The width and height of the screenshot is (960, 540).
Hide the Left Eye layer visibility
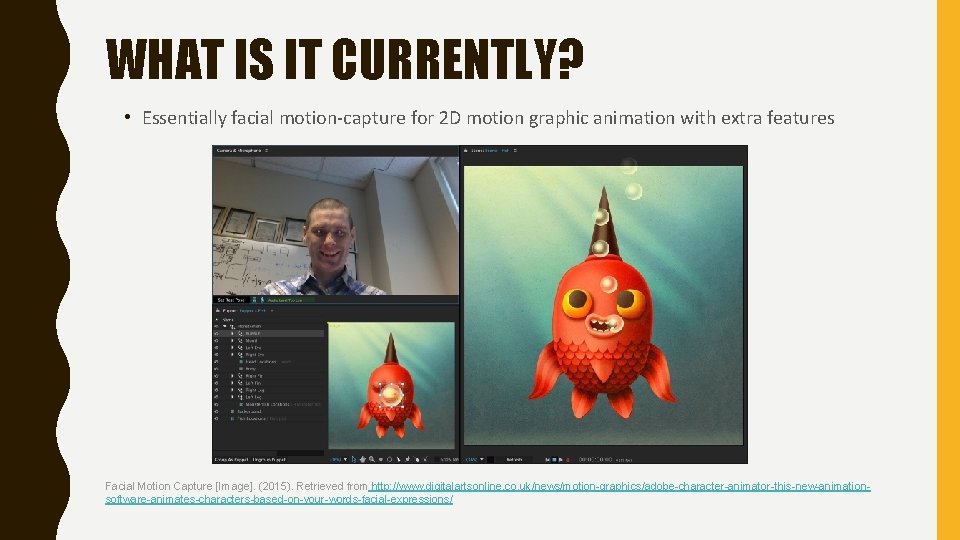point(216,348)
